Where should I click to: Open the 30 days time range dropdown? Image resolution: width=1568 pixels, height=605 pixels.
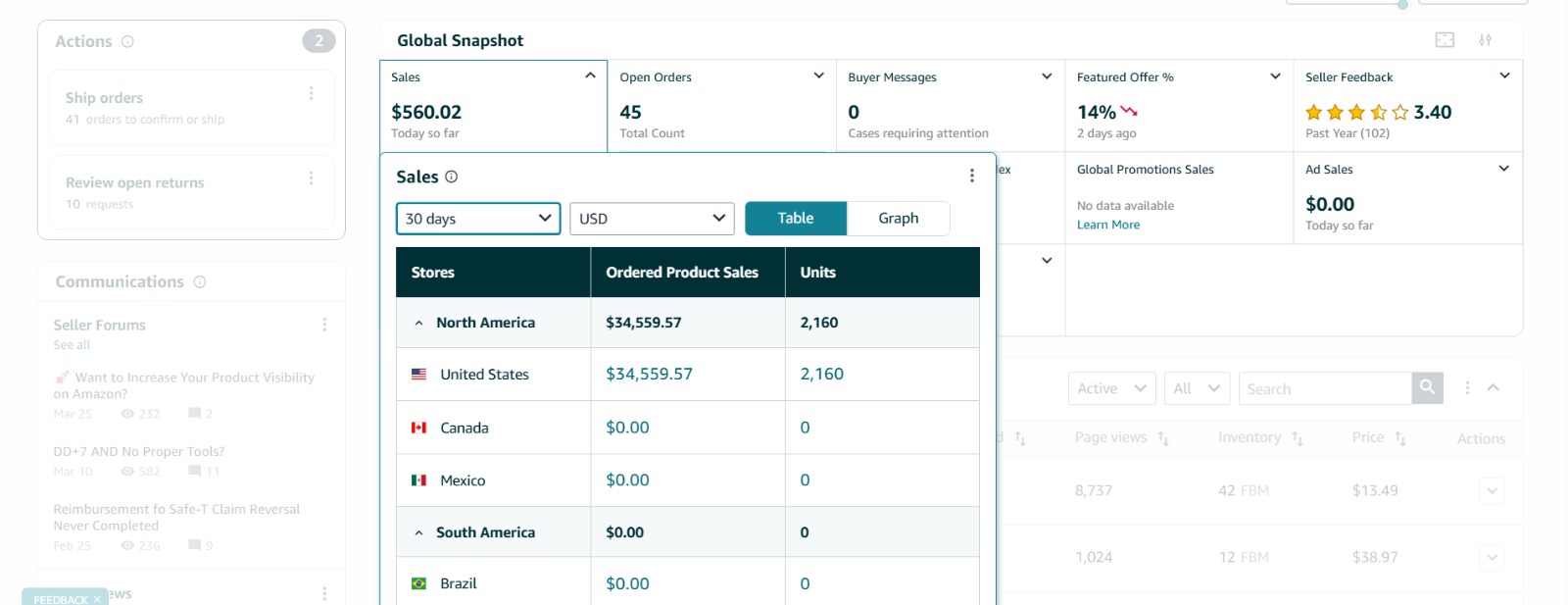coord(477,218)
